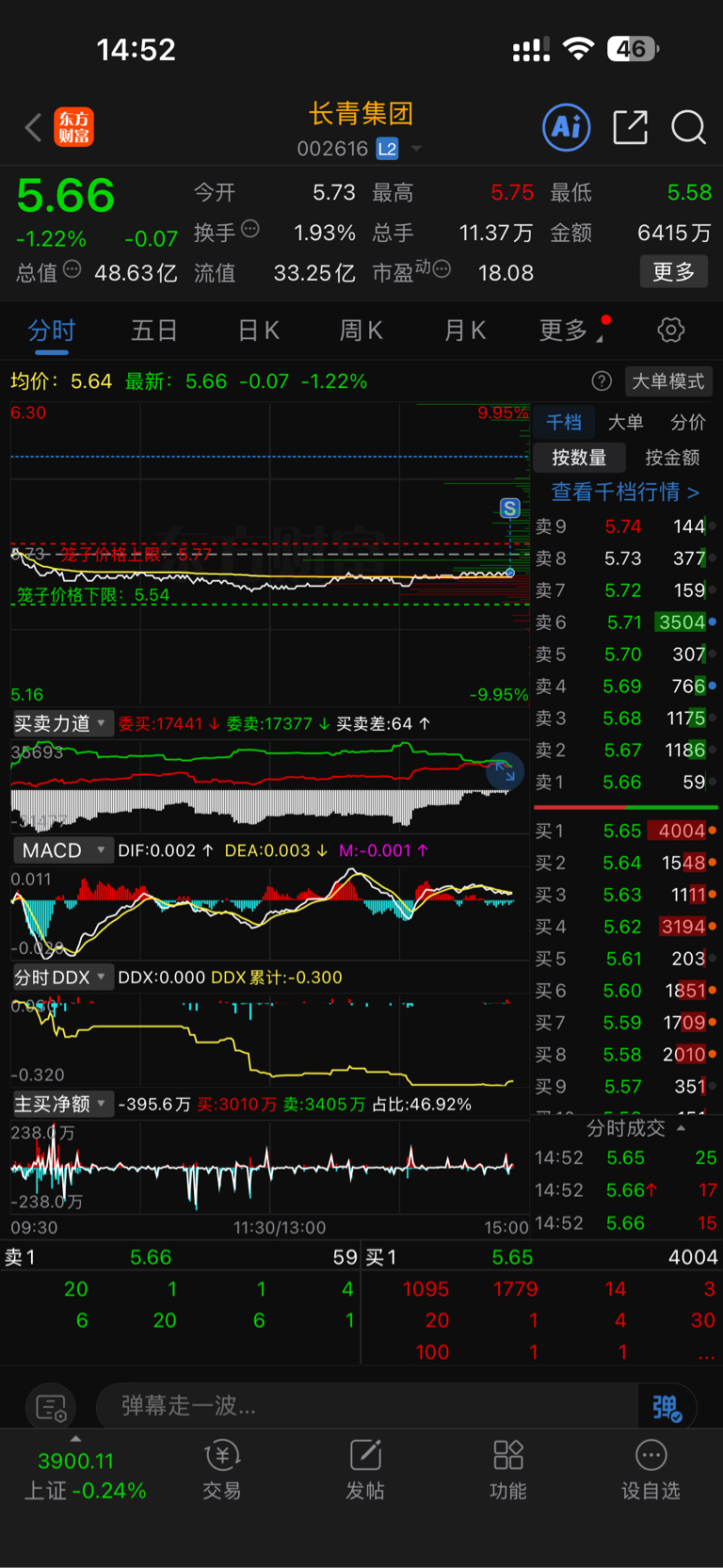Image resolution: width=723 pixels, height=1568 pixels.
Task: Tap the 买4 row at 5.62
Action: click(x=625, y=927)
